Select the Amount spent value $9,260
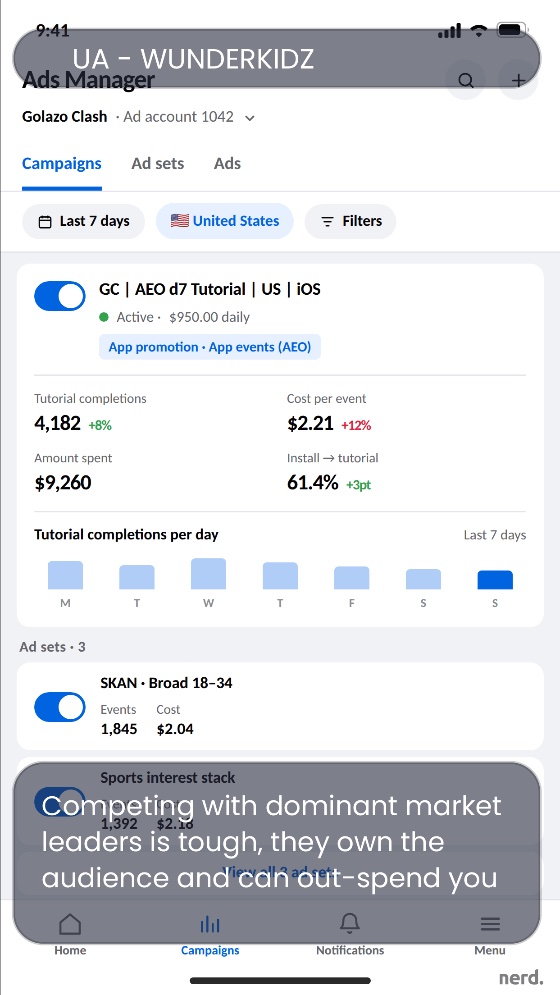Screen dimensions: 560x995 (x=63, y=483)
